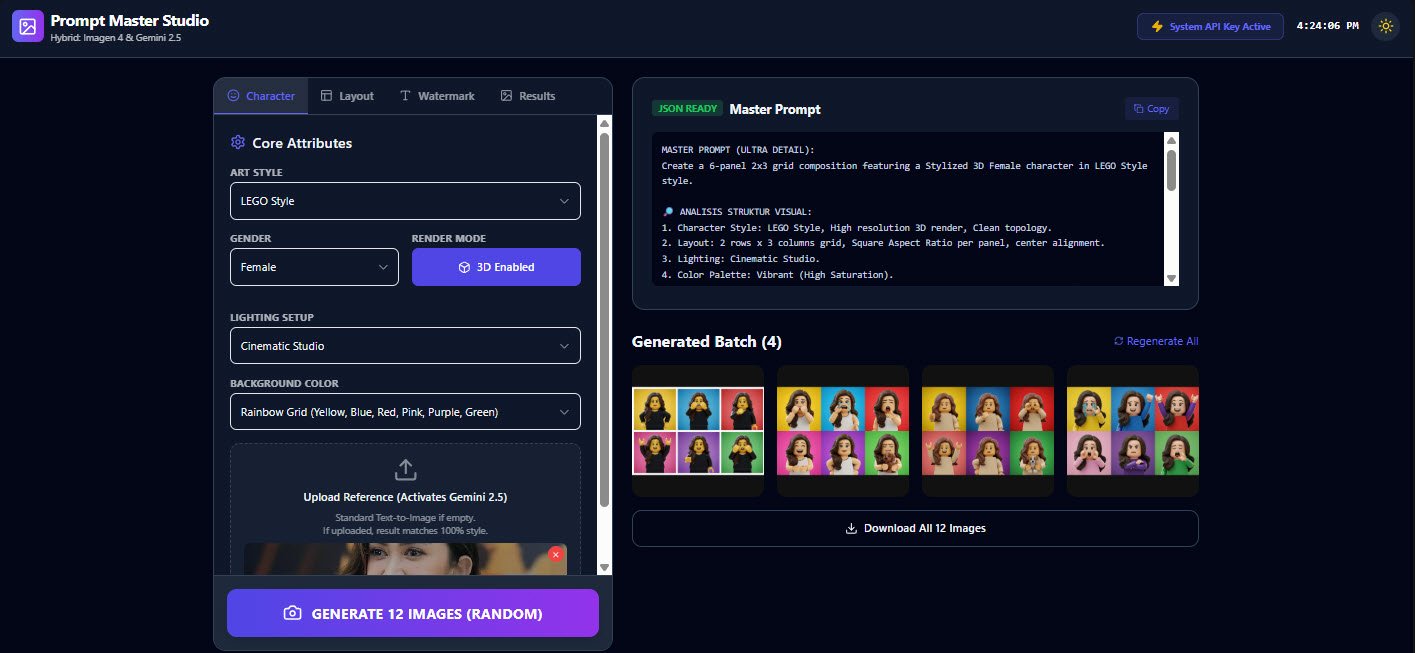The image size is (1415, 653).
Task: Open the Results tab
Action: [528, 96]
